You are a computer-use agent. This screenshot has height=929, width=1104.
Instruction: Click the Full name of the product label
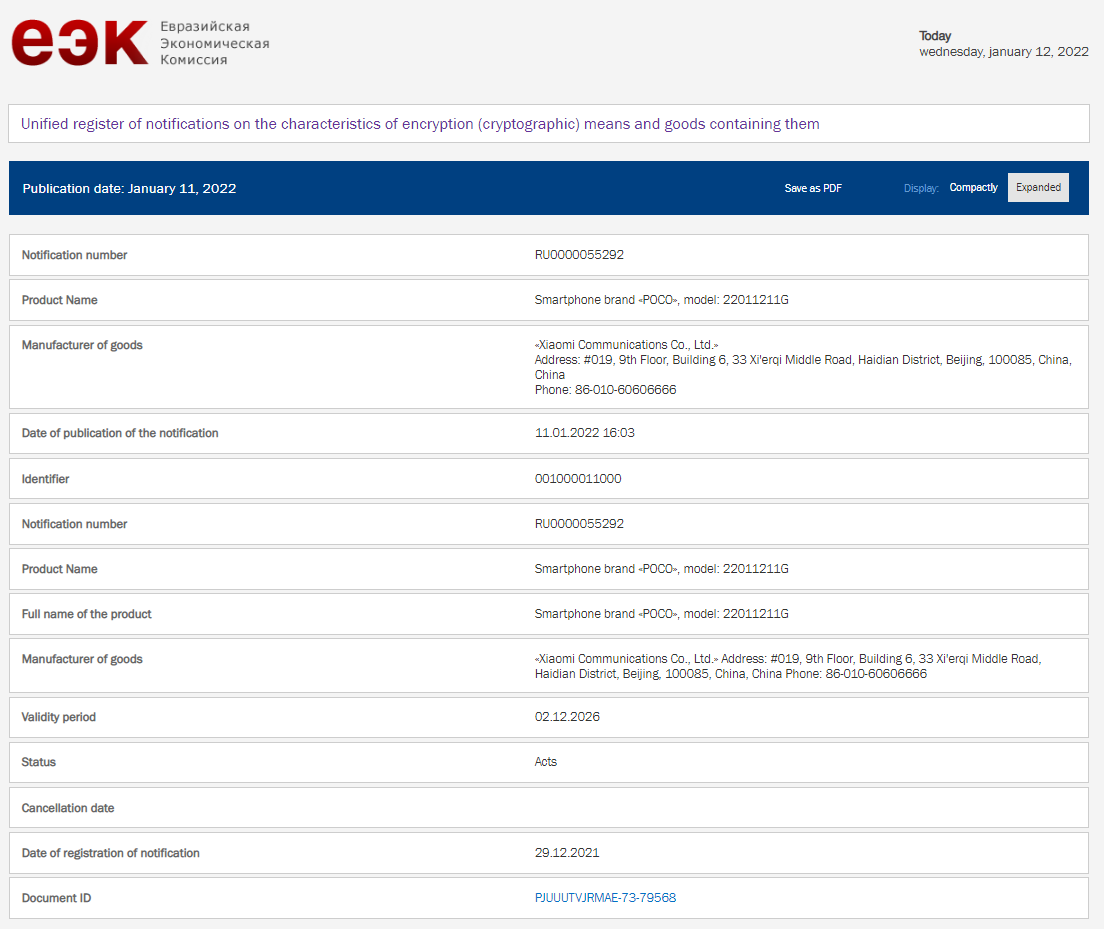tap(87, 614)
